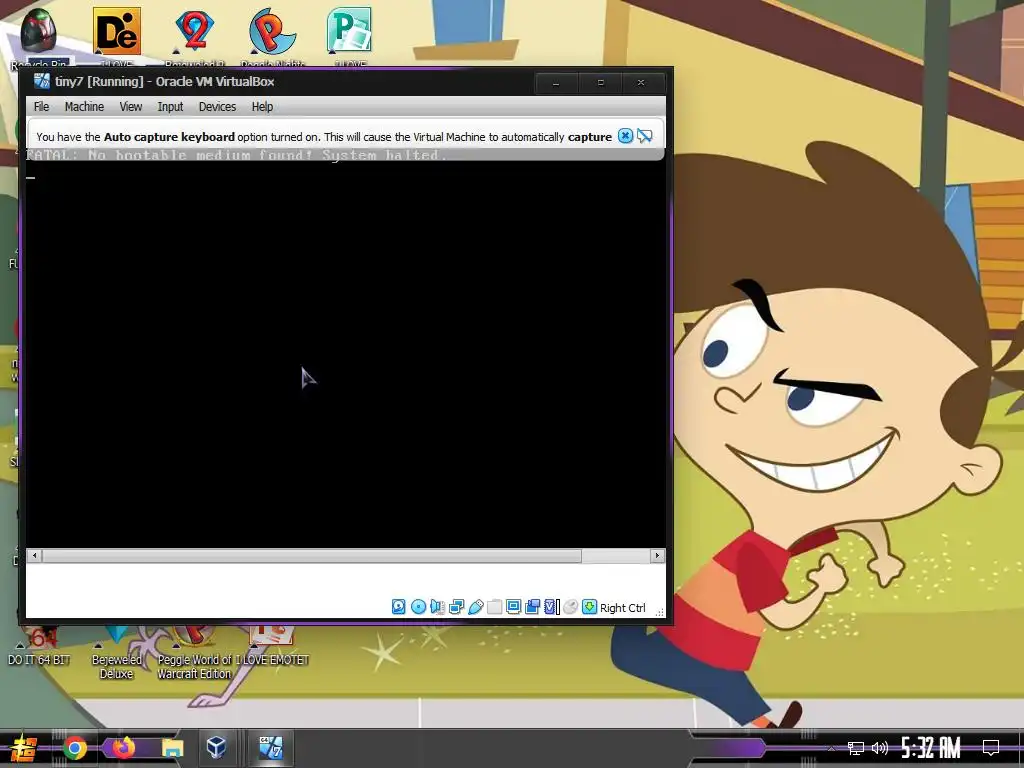This screenshot has width=1024, height=768.
Task: Click the don't-show-again notification icon
Action: 645,136
